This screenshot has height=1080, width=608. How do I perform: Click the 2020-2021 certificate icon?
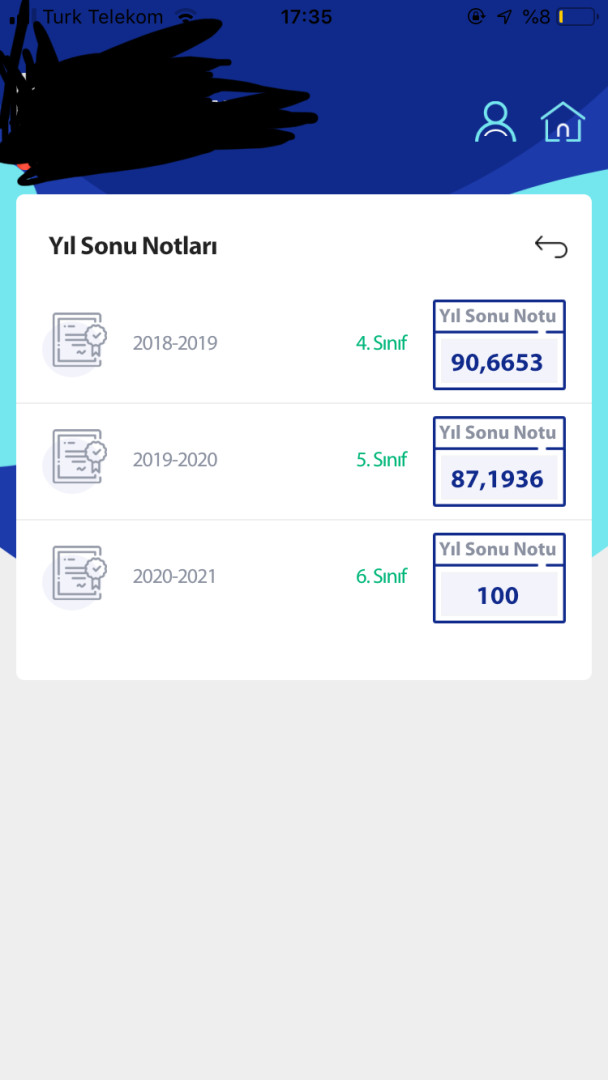78,573
